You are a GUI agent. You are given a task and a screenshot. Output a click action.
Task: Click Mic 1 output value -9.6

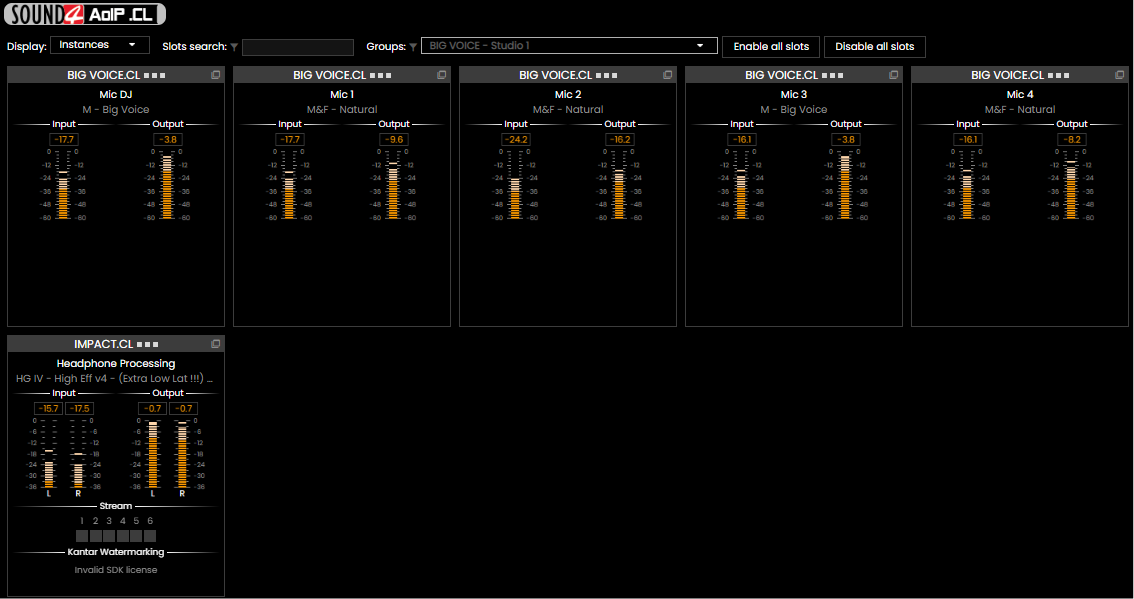394,140
